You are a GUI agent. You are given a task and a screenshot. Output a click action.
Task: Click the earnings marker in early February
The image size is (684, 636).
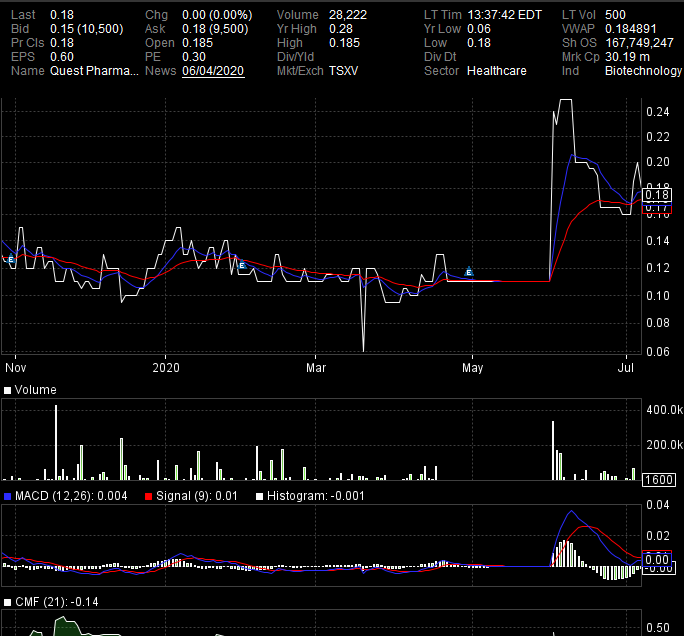pyautogui.click(x=242, y=265)
